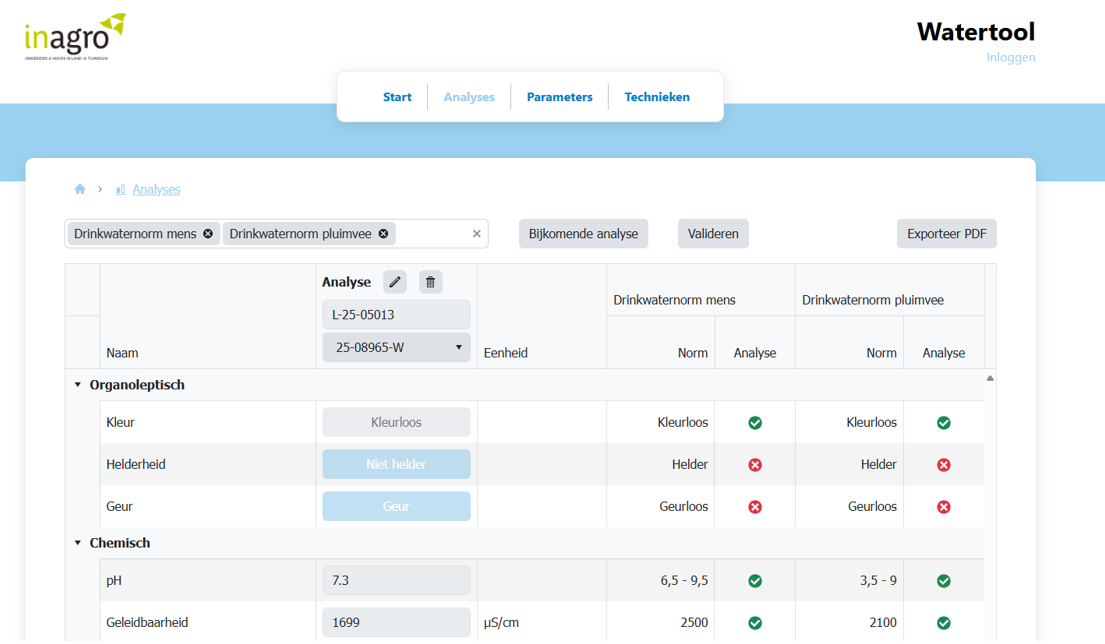Open the Kleurloos value selector for Kleur
Screen dimensions: 1105x644
pyautogui.click(x=396, y=422)
